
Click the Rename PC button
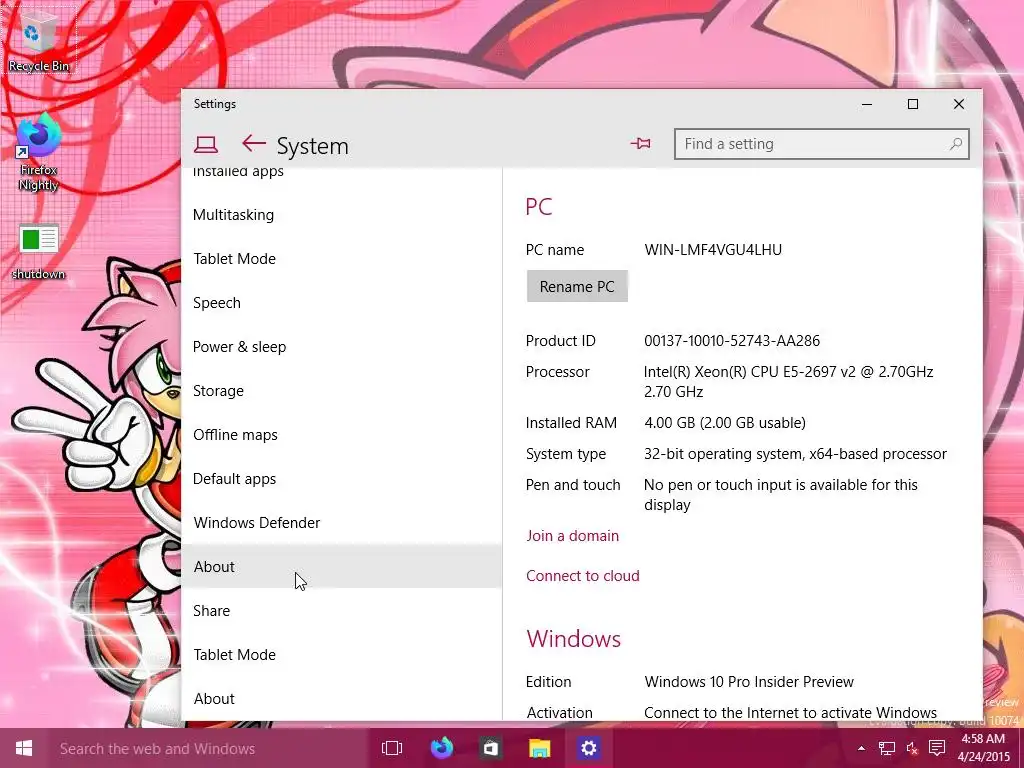pyautogui.click(x=577, y=286)
